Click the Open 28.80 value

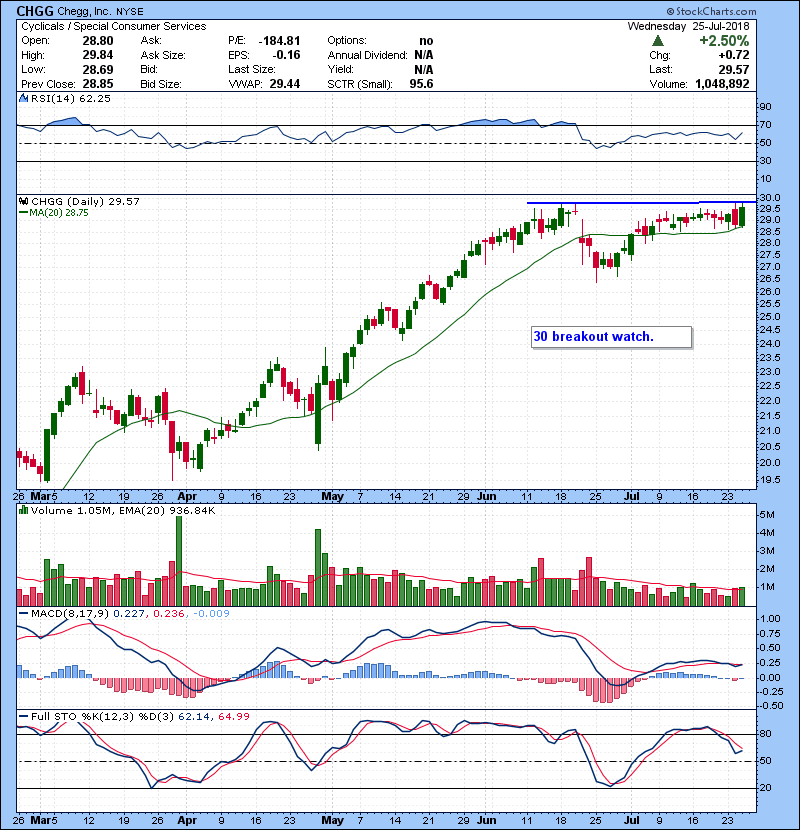(x=98, y=41)
